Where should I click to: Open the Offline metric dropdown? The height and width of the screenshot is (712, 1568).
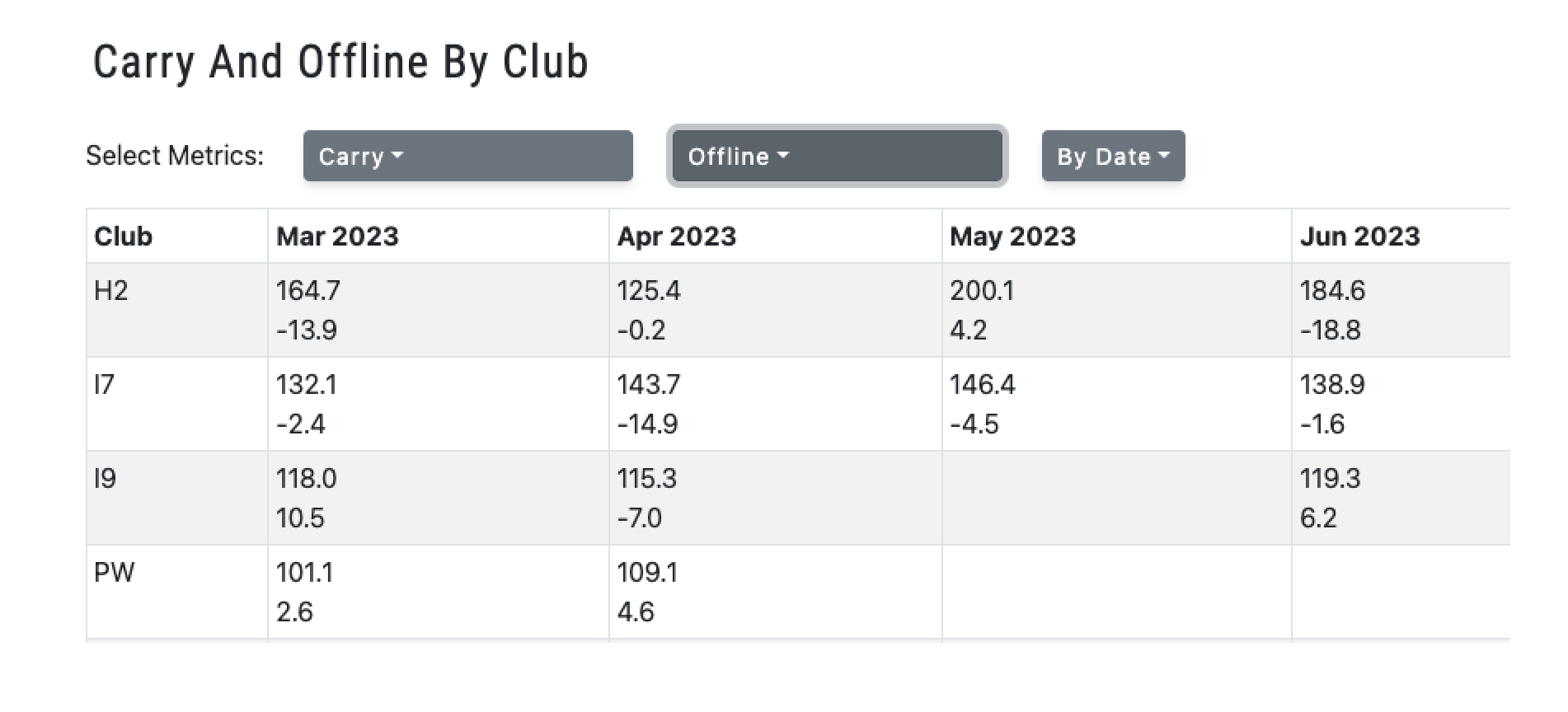(x=837, y=156)
